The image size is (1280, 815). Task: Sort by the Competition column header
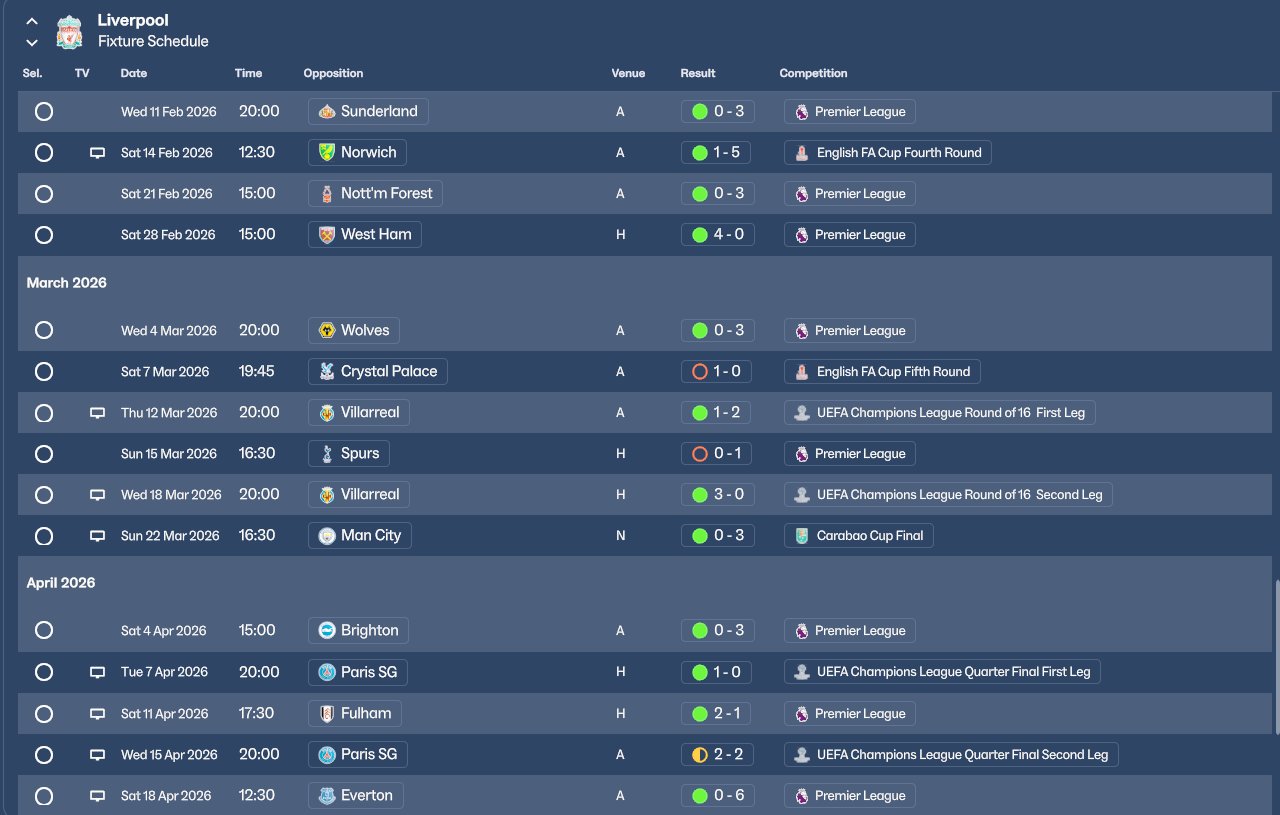[x=813, y=73]
